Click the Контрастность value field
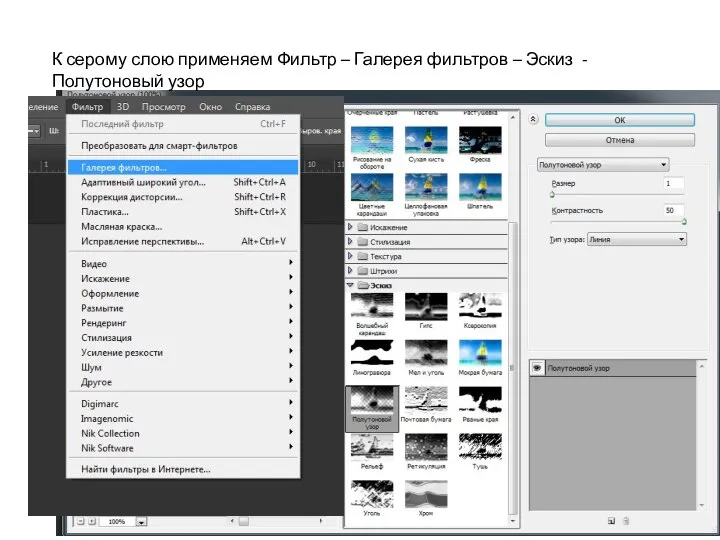The image size is (720, 540). click(674, 210)
